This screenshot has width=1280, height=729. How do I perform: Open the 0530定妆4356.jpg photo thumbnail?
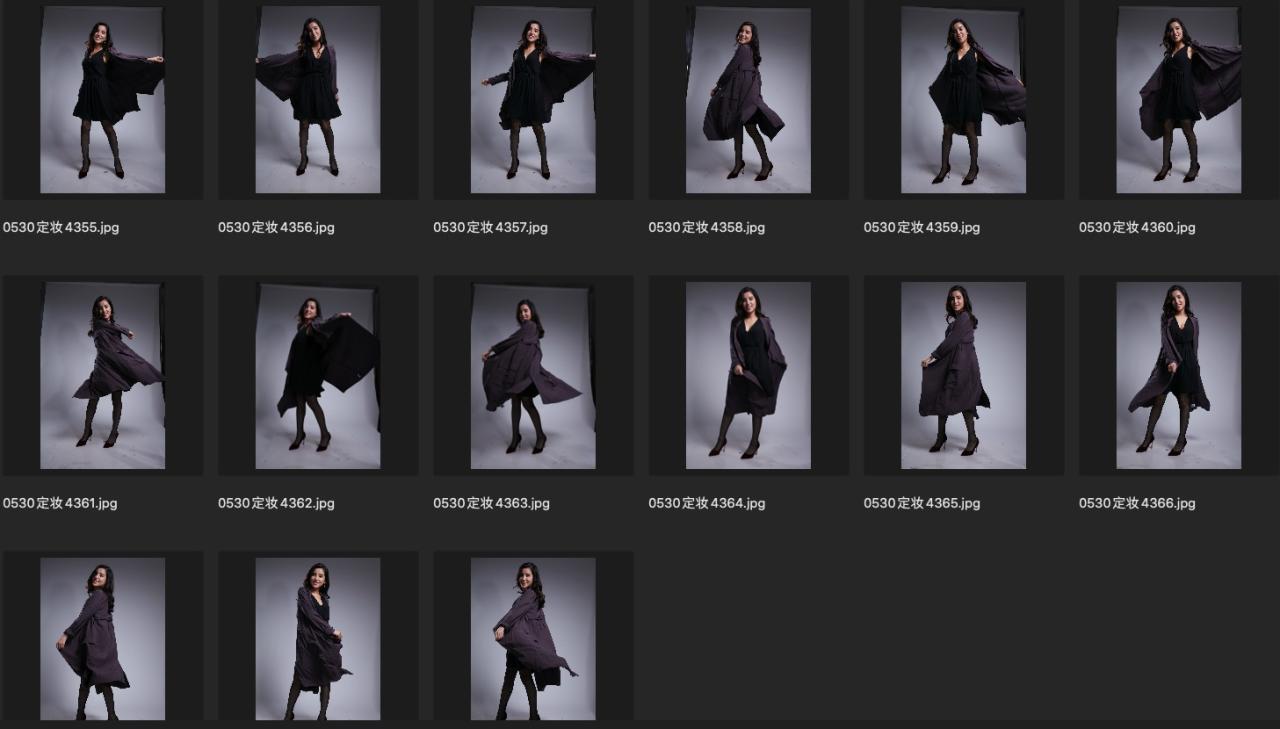(x=318, y=100)
